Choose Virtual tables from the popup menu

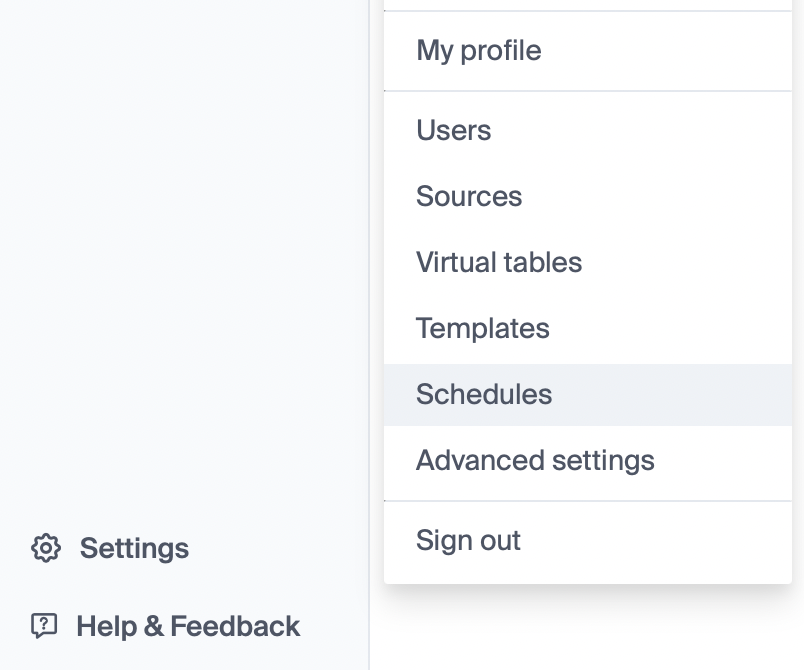coord(588,262)
